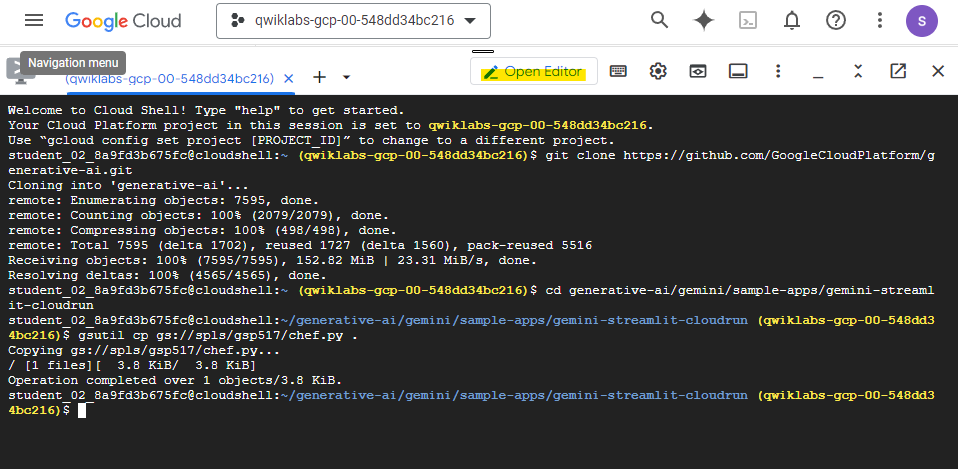Open the notifications bell

point(792,21)
